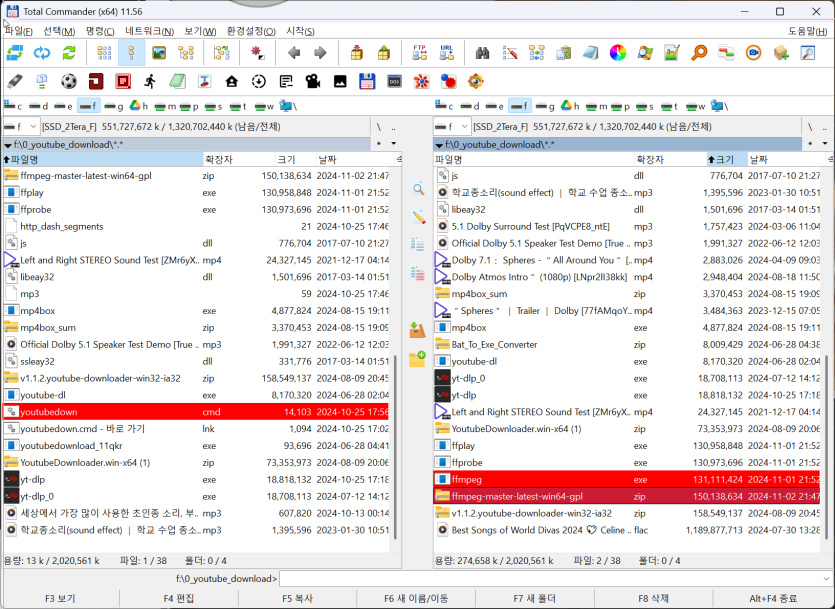Open the right panel drive dropdown

[x=452, y=127]
